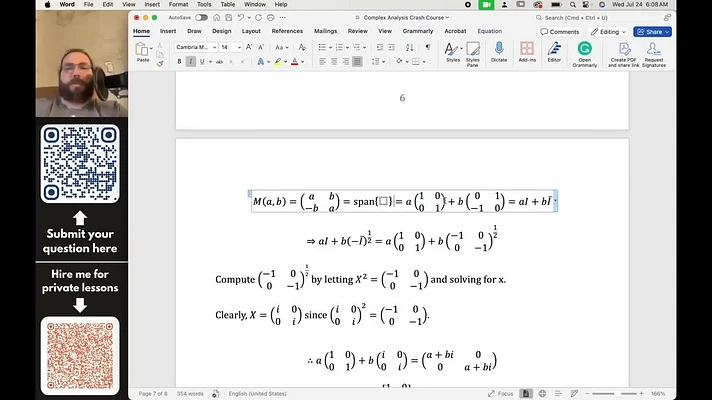Click the 354 words count
712x400 pixels.
tap(190, 394)
